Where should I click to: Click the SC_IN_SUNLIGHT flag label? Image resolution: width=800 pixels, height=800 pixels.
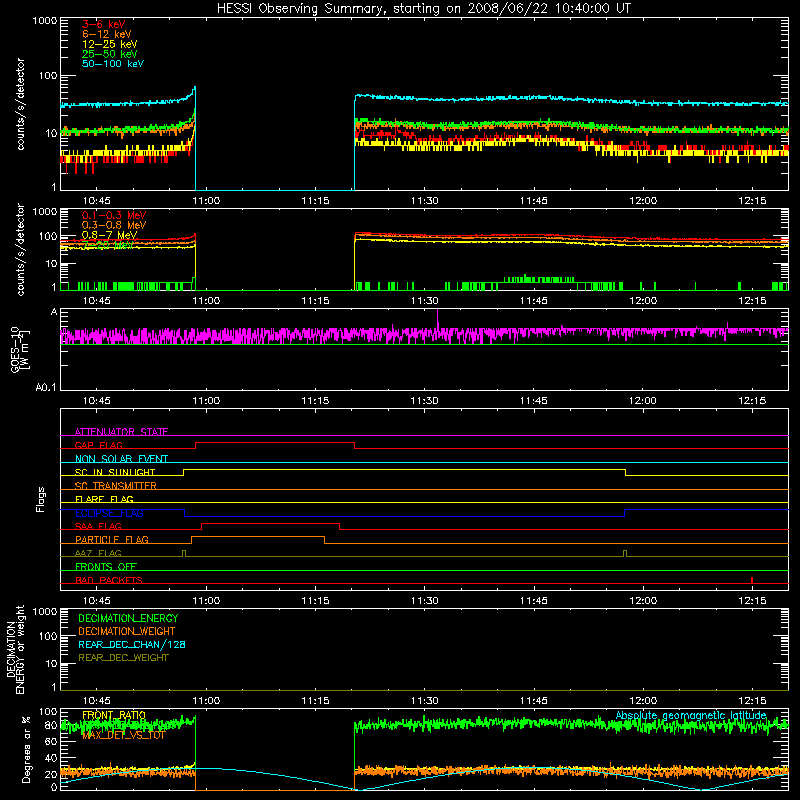[x=115, y=472]
